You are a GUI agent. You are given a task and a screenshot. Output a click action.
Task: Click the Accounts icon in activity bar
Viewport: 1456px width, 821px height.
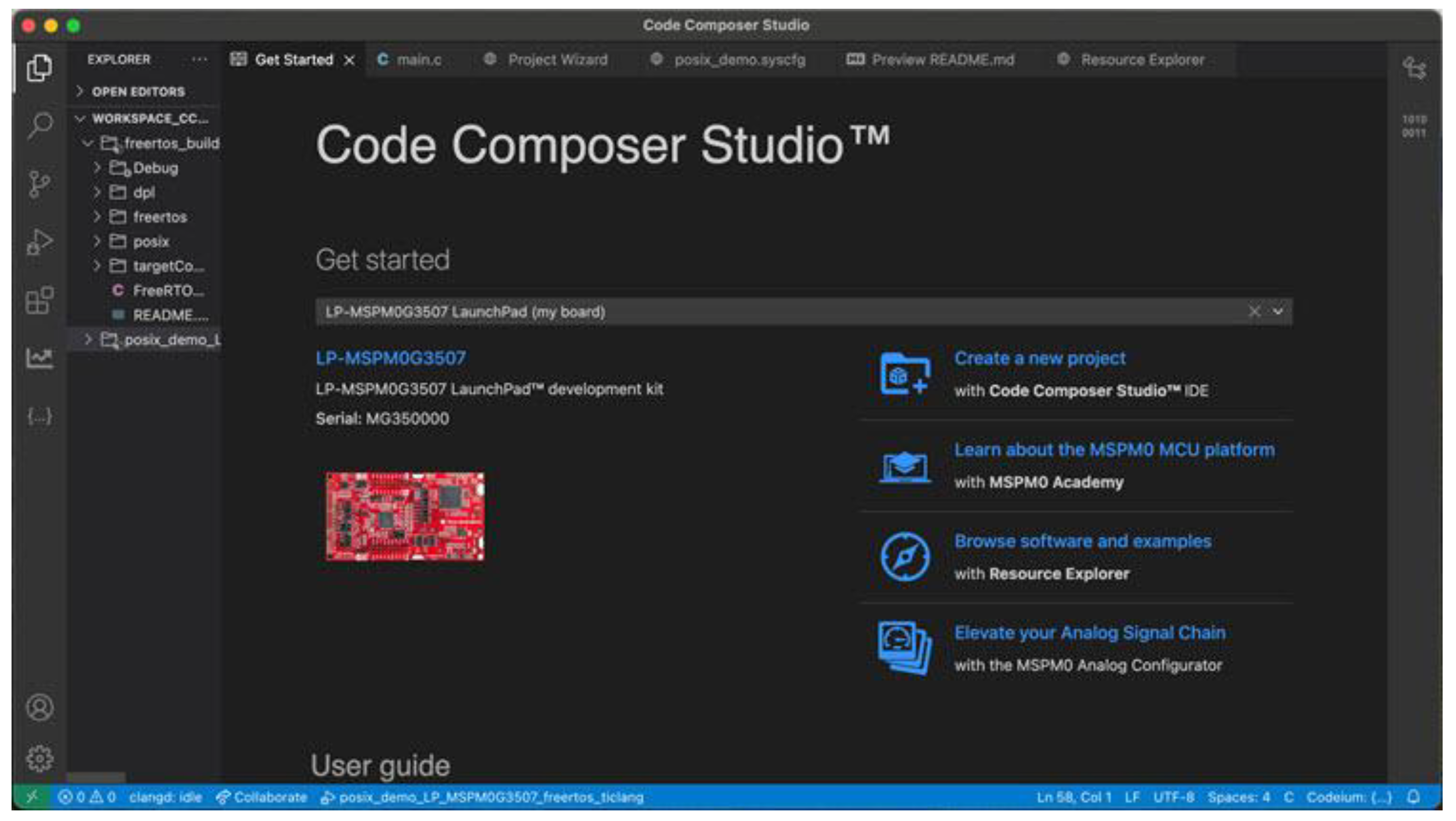40,708
